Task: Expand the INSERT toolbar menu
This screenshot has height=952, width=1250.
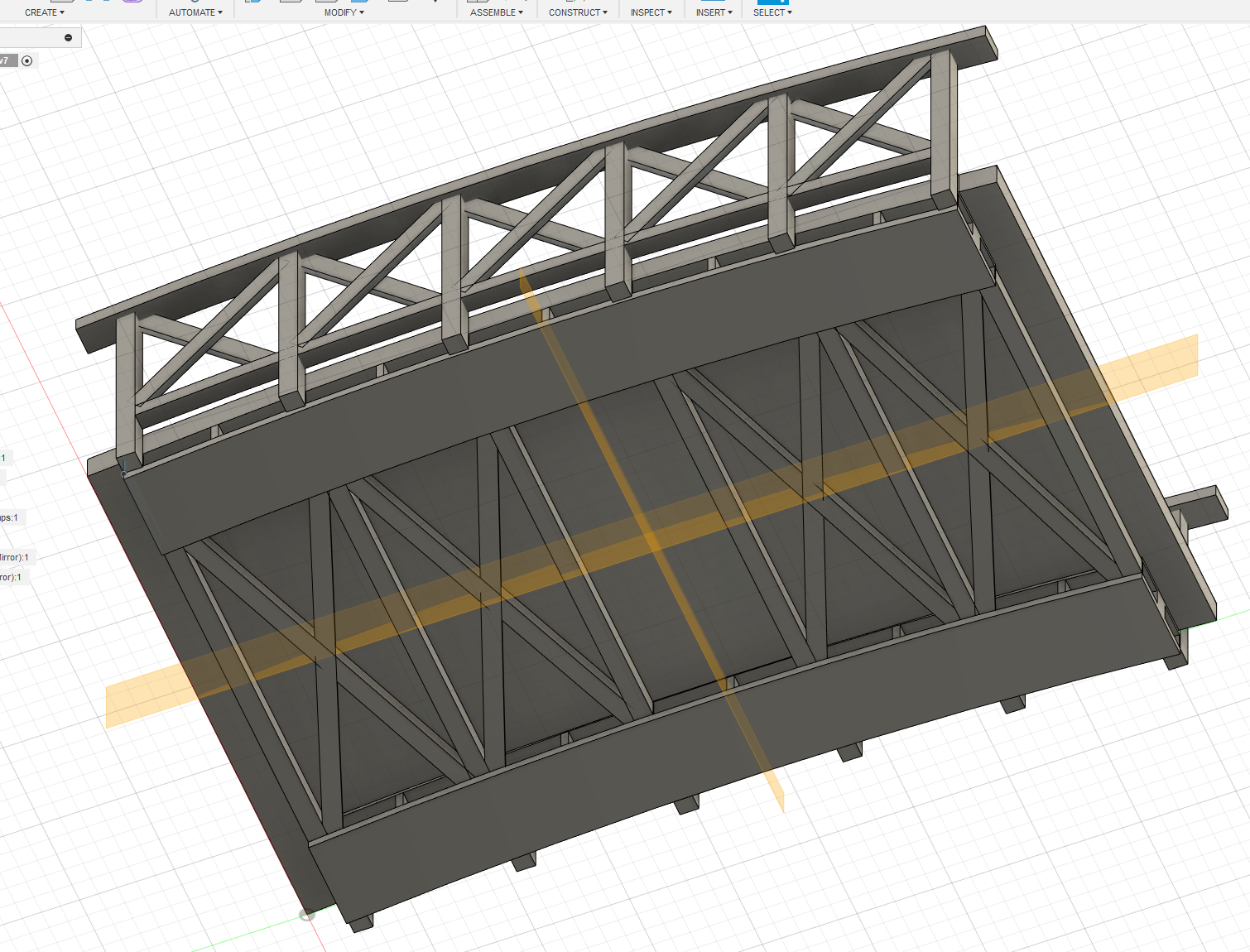Action: [x=714, y=12]
